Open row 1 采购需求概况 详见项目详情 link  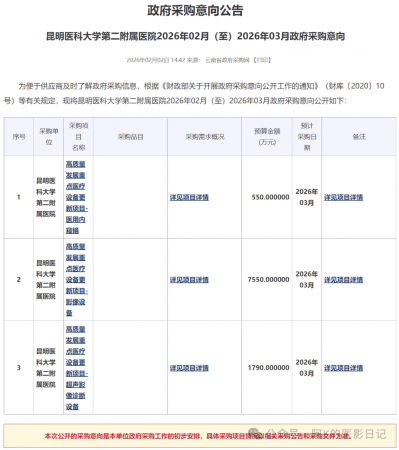point(189,197)
